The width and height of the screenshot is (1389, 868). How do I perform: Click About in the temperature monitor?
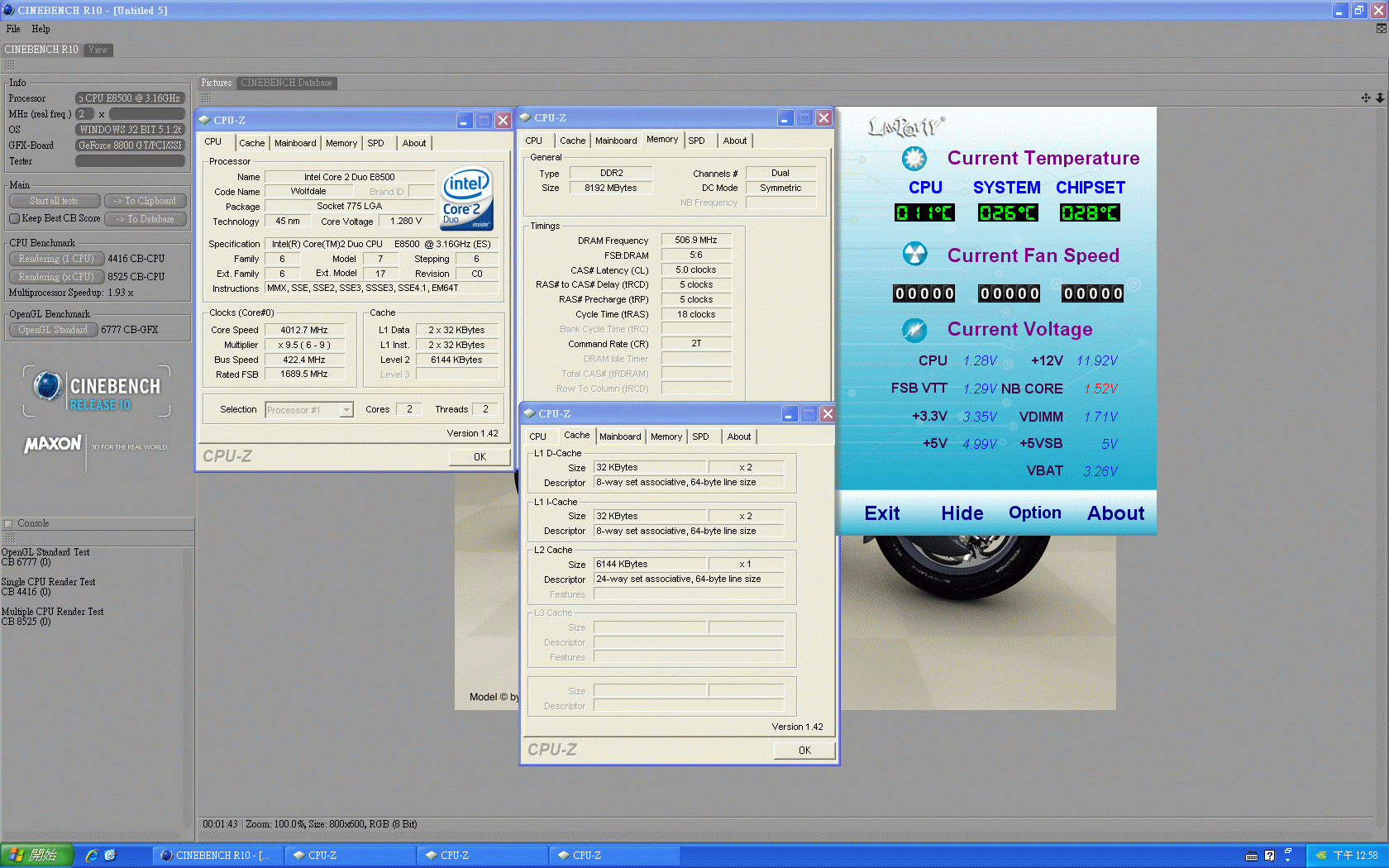pos(1115,513)
